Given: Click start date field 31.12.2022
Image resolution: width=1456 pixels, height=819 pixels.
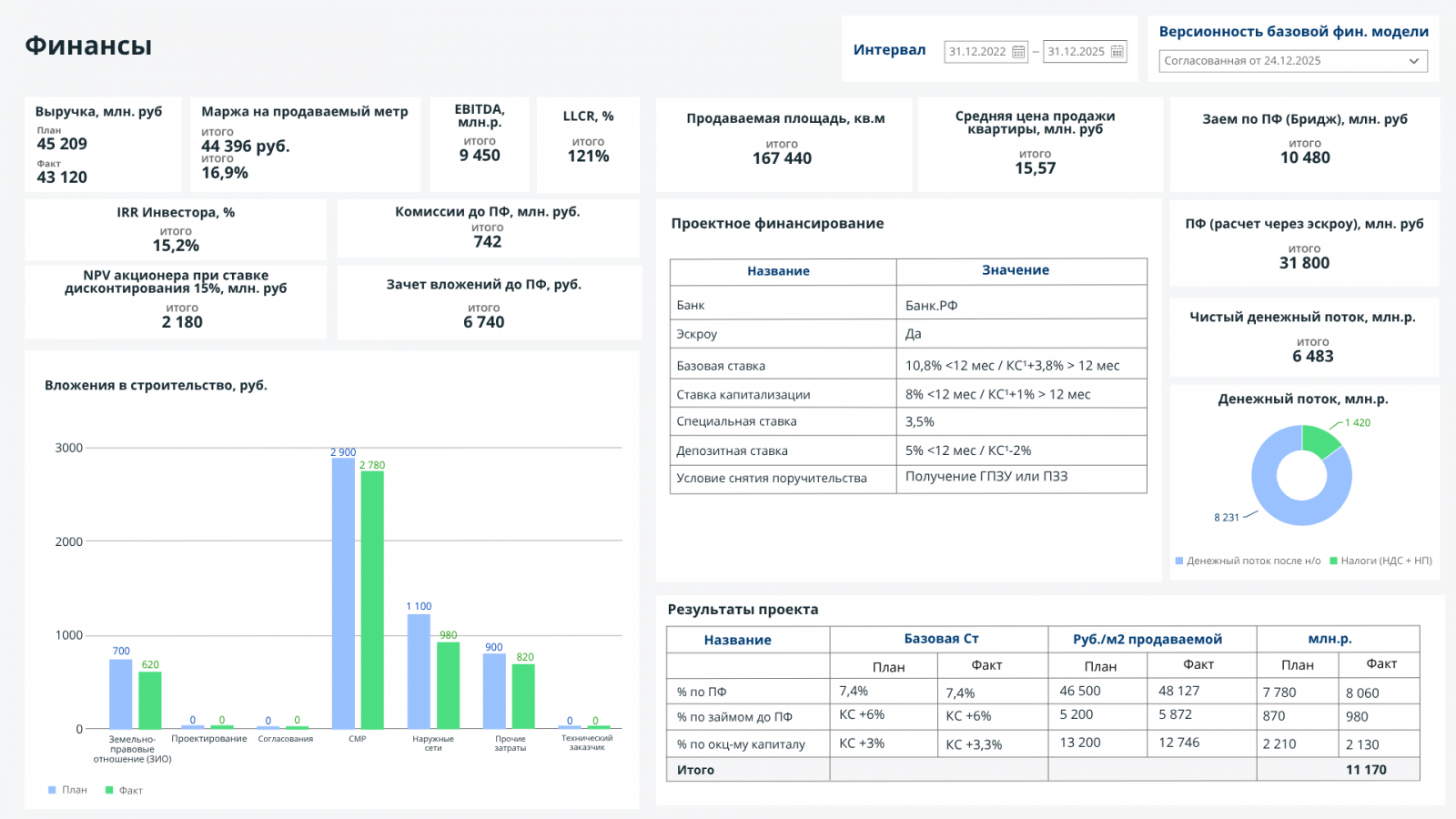Looking at the screenshot, I should coord(986,52).
